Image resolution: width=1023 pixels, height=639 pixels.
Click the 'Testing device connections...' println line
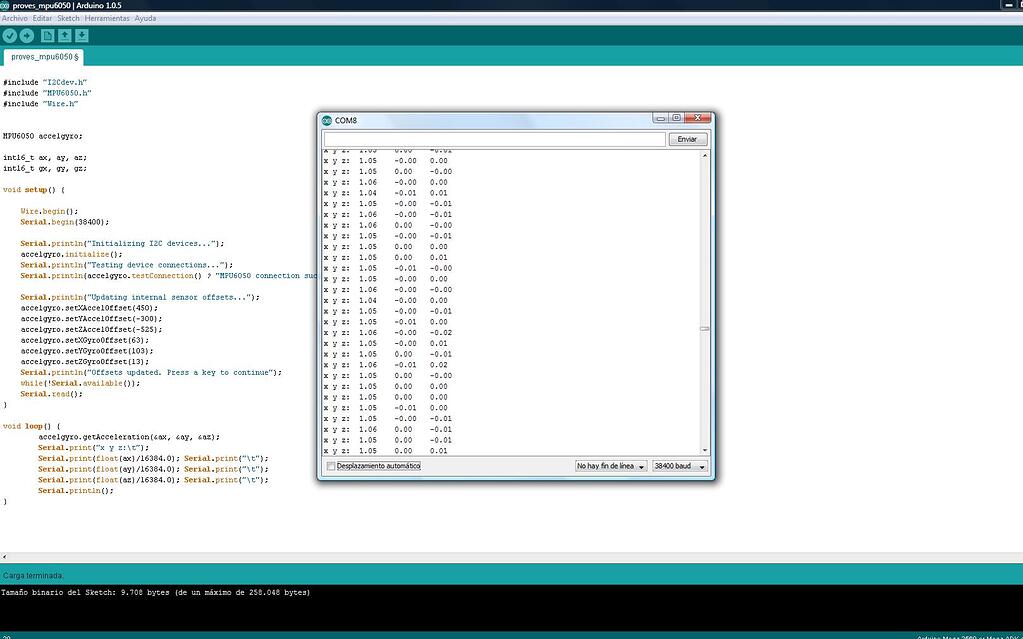[x=127, y=265]
